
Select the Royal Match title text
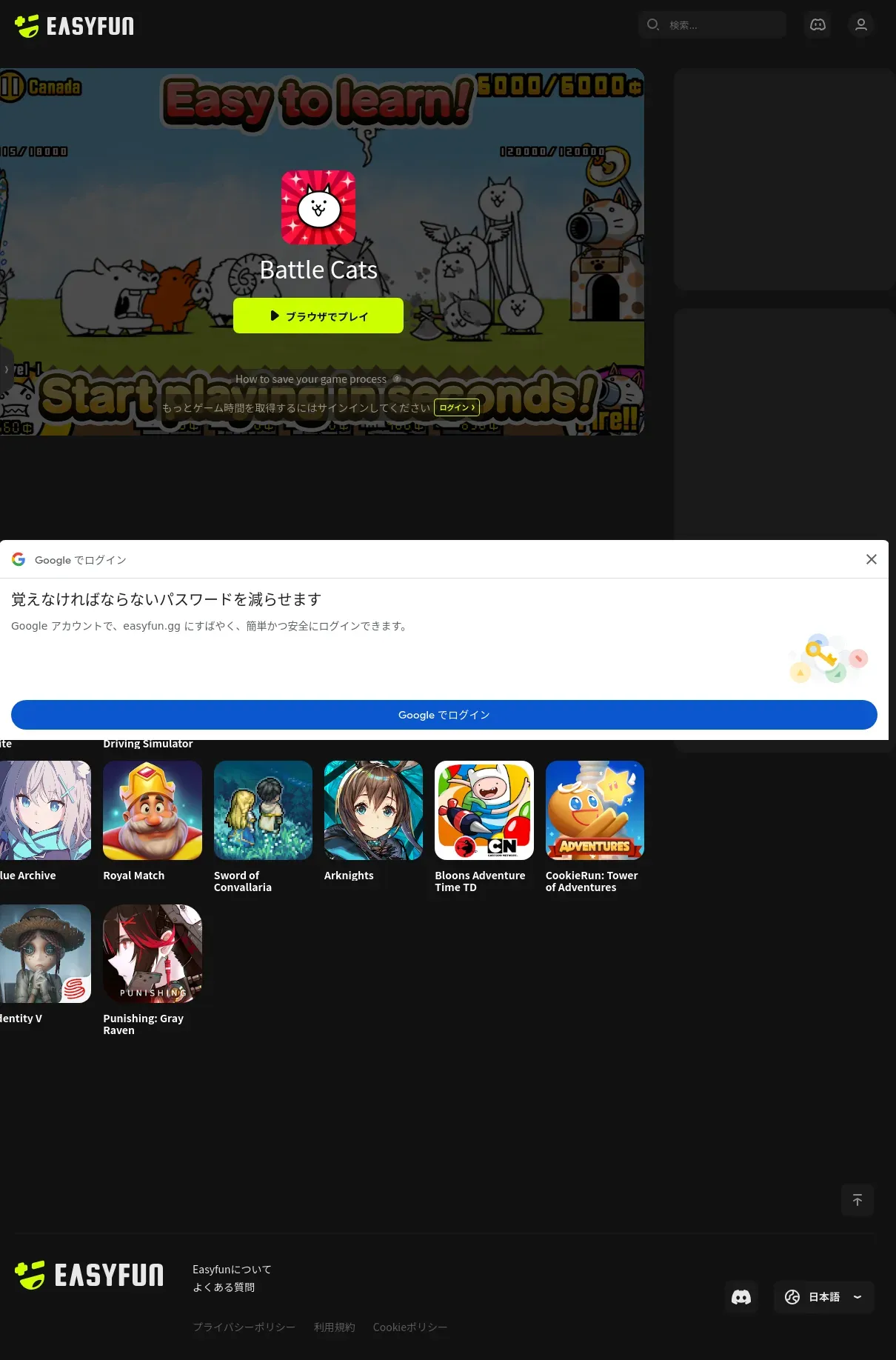coord(134,876)
